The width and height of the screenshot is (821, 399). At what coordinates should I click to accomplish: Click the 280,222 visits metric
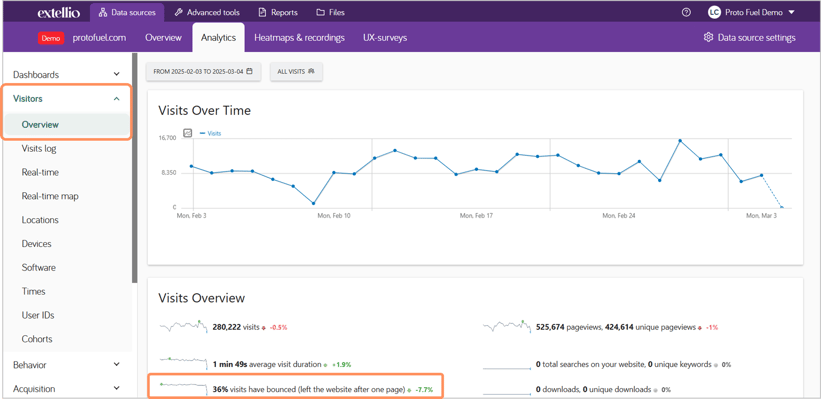coord(236,327)
